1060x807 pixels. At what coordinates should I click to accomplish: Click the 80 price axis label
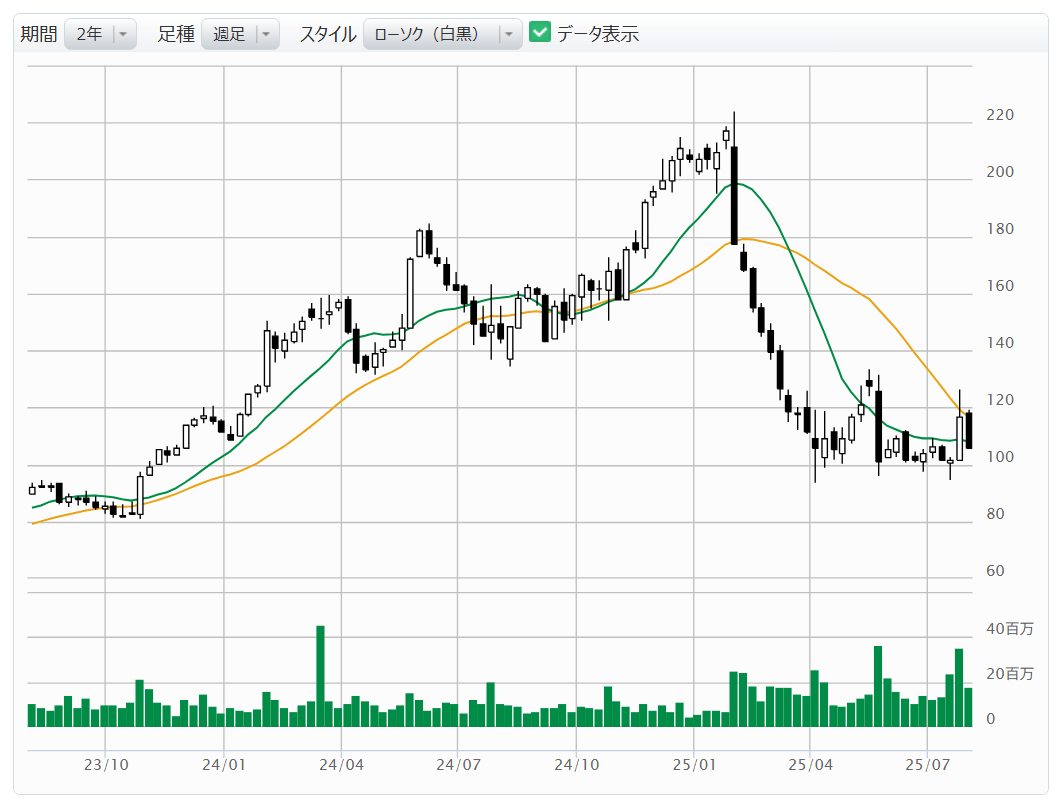coord(995,514)
